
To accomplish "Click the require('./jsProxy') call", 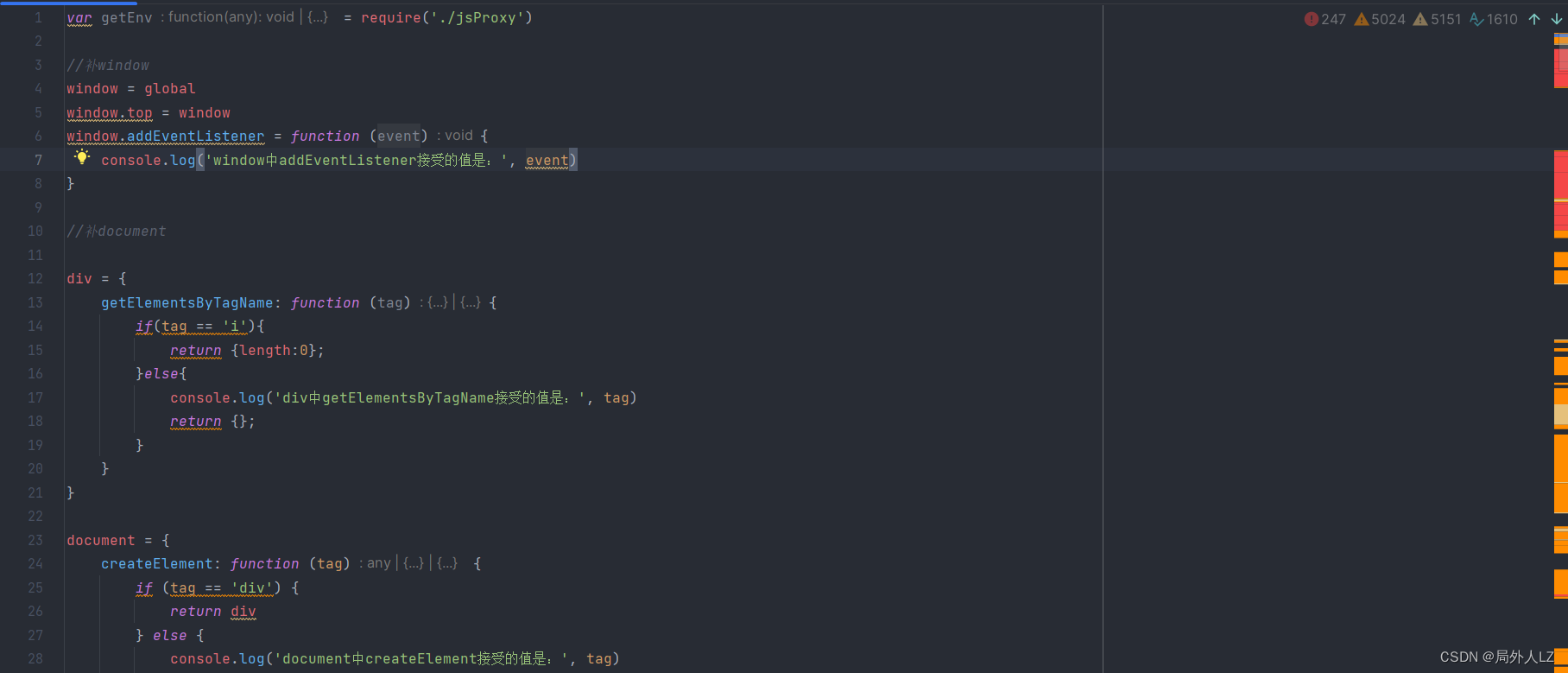I will tap(446, 17).
